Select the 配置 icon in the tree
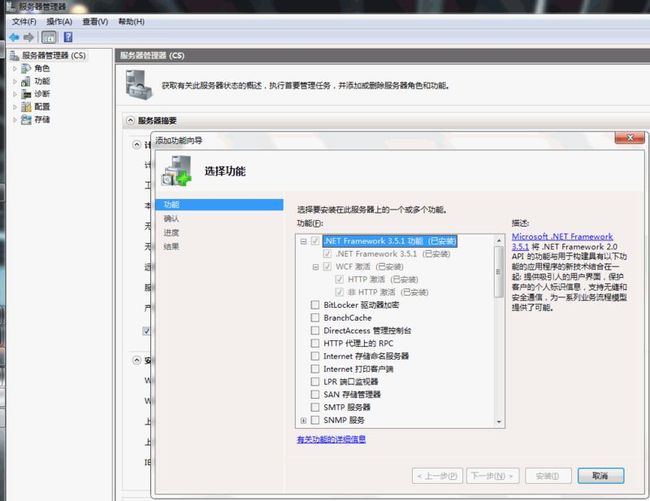Viewport: 650px width, 501px height. coord(26,107)
